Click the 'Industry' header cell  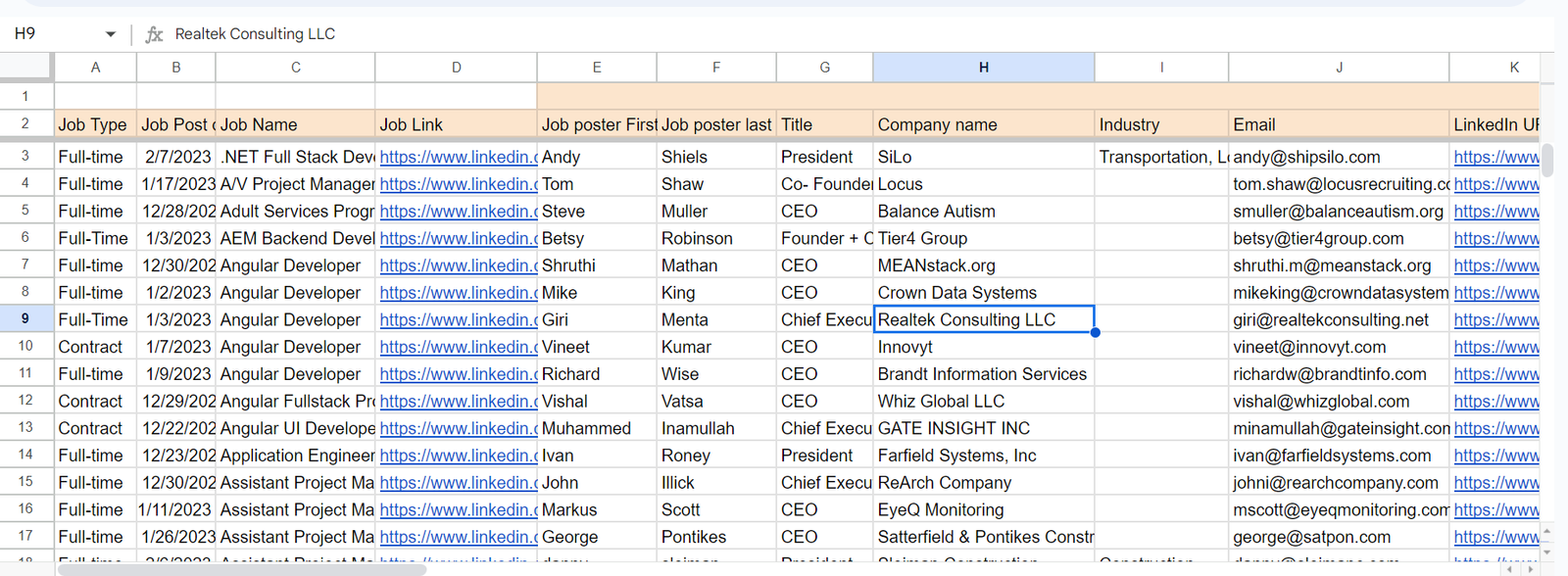click(x=1161, y=124)
